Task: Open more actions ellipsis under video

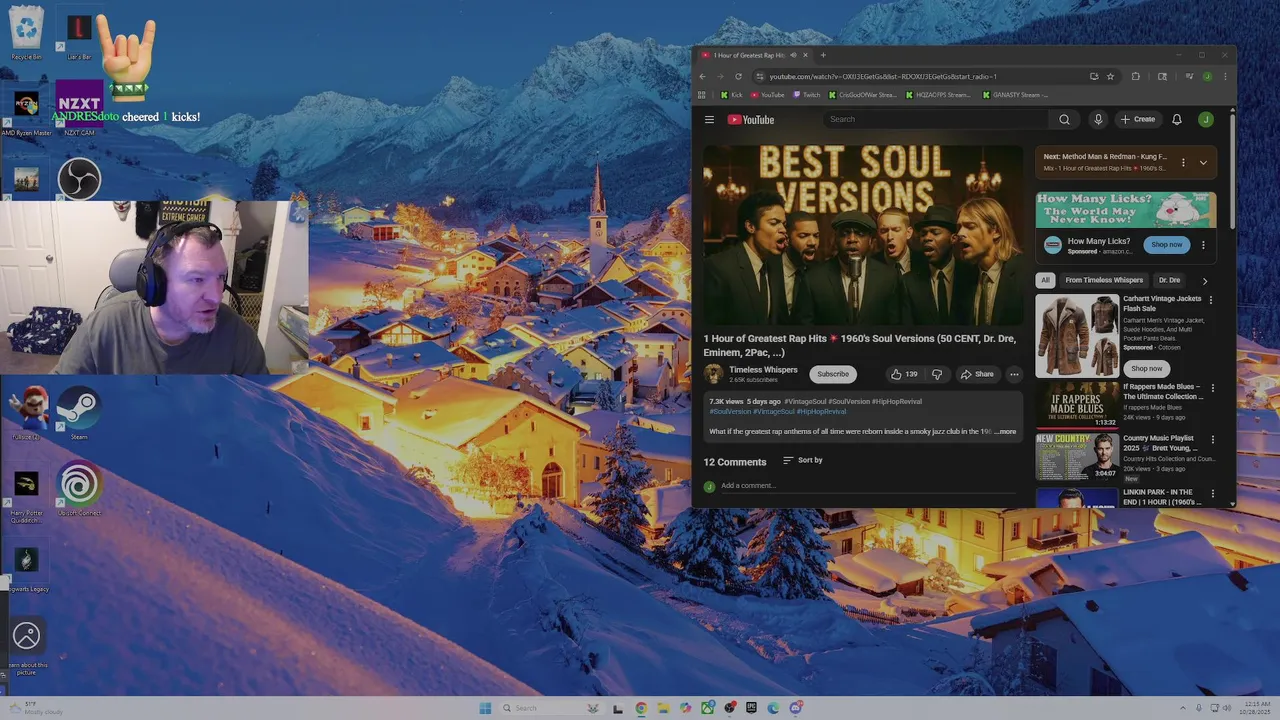Action: pyautogui.click(x=1014, y=374)
